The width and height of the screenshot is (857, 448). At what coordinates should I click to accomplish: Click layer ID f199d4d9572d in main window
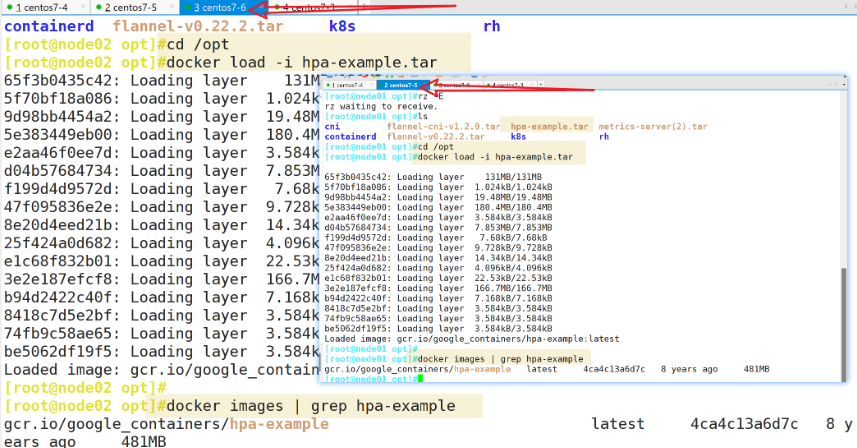tap(57, 188)
